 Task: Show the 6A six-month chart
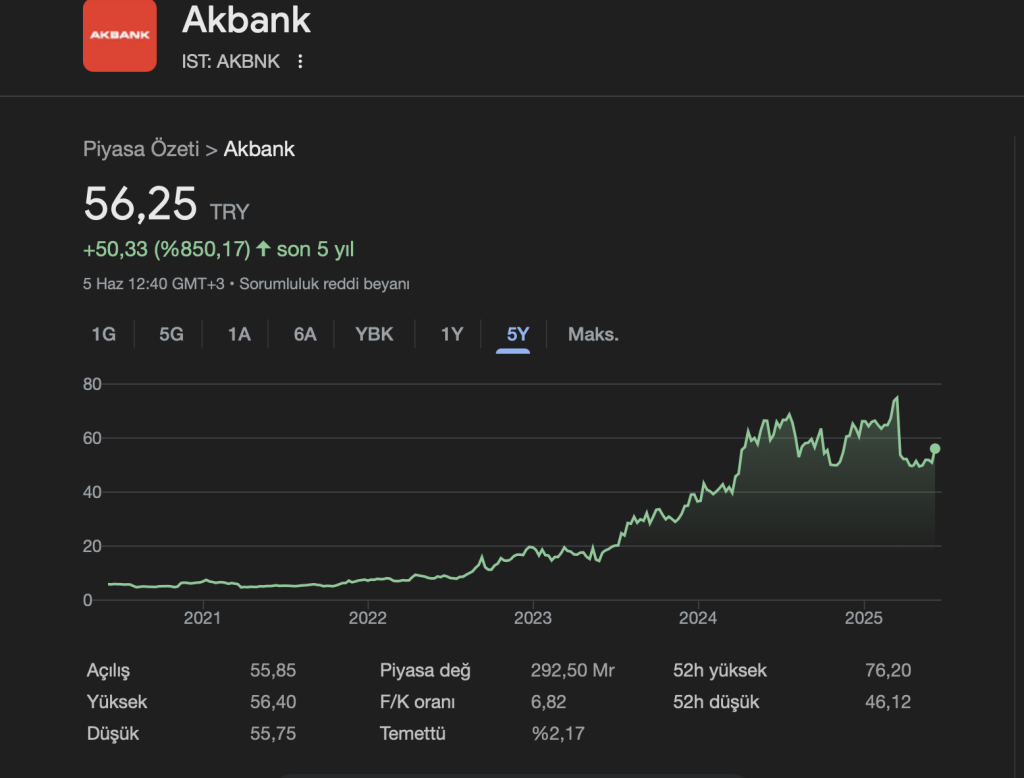click(x=305, y=334)
